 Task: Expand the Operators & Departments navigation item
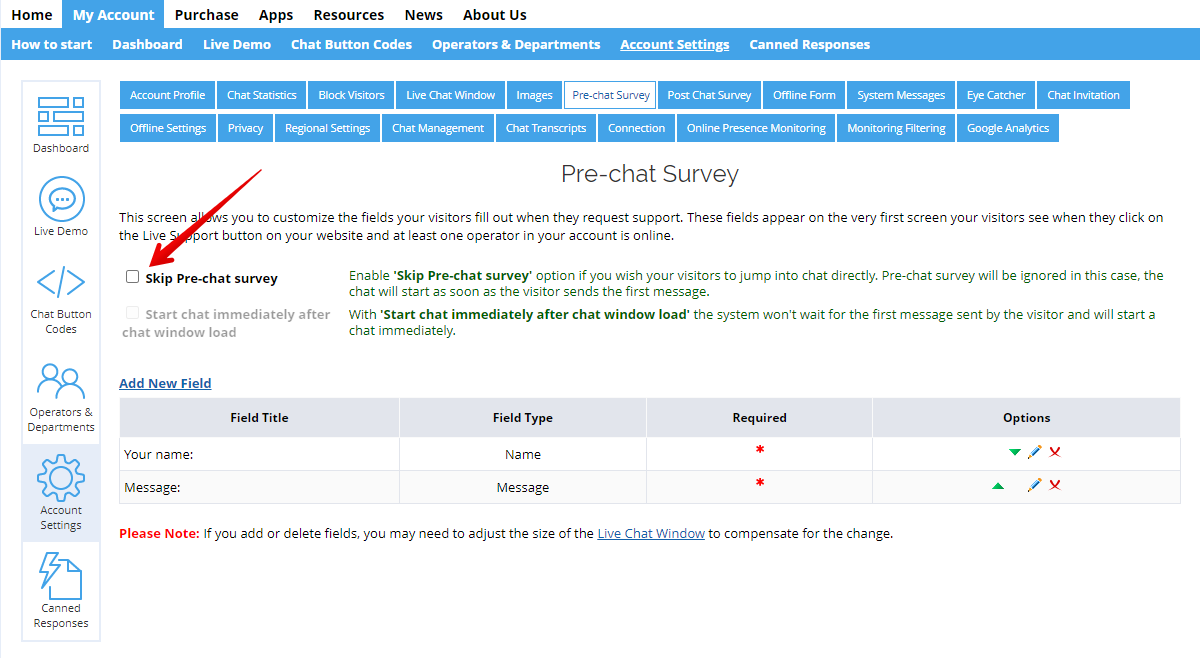[x=515, y=44]
